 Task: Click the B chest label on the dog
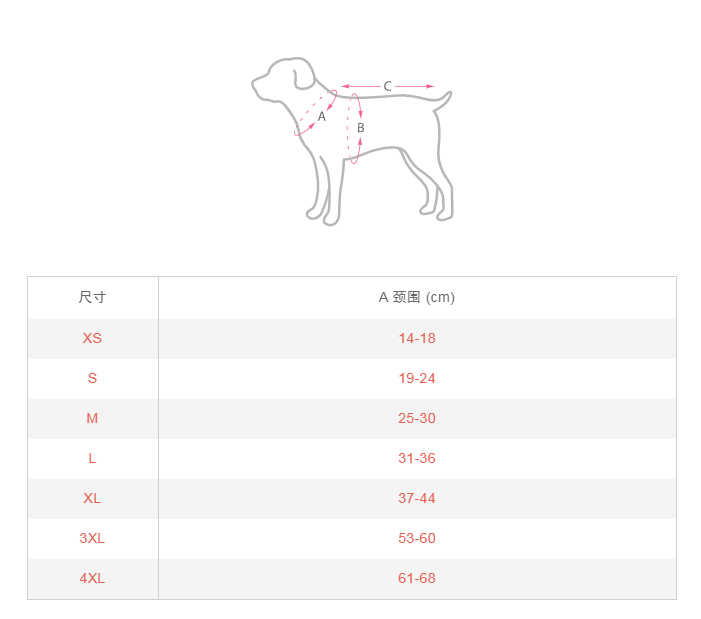click(x=361, y=128)
